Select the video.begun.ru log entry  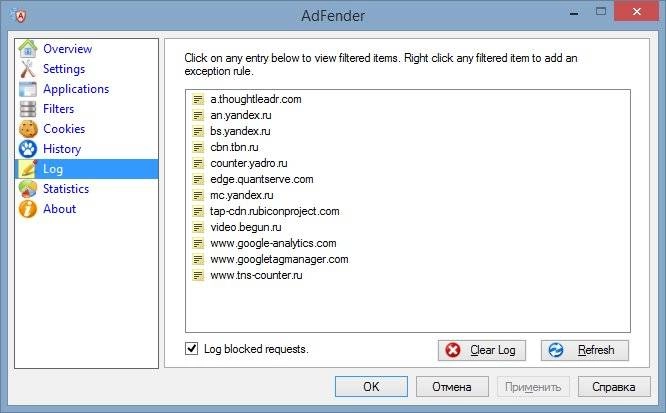(246, 227)
